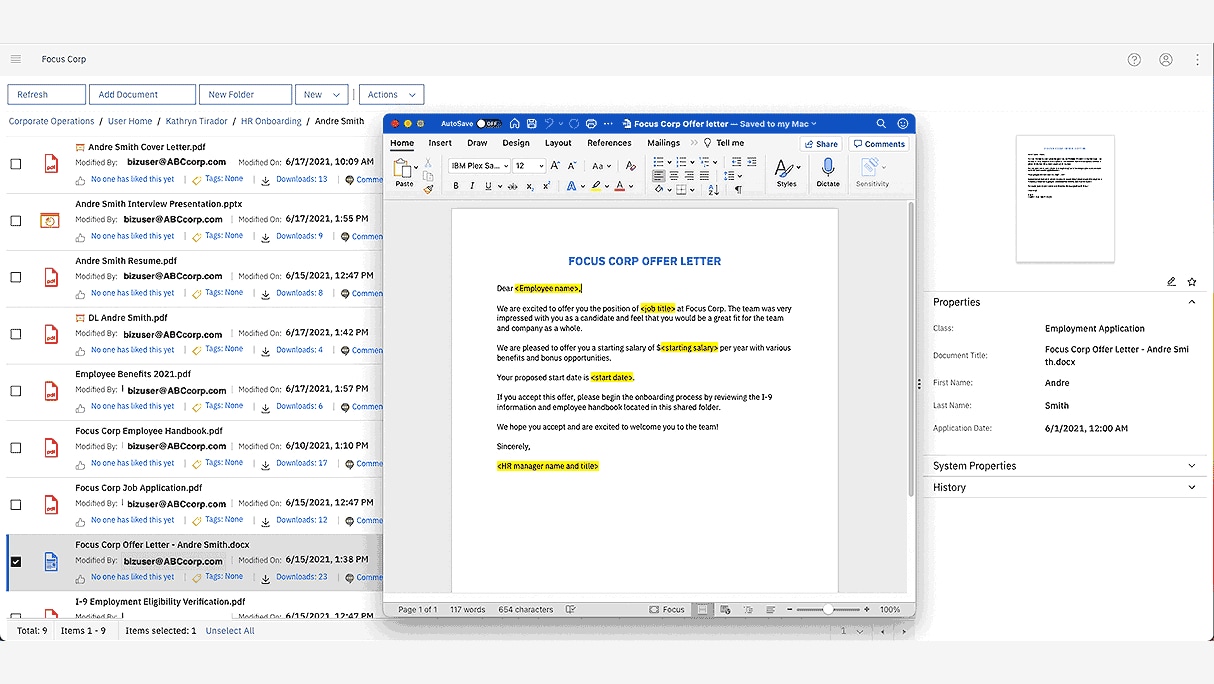Open the Actions dropdown
1214x684 pixels.
click(x=391, y=95)
